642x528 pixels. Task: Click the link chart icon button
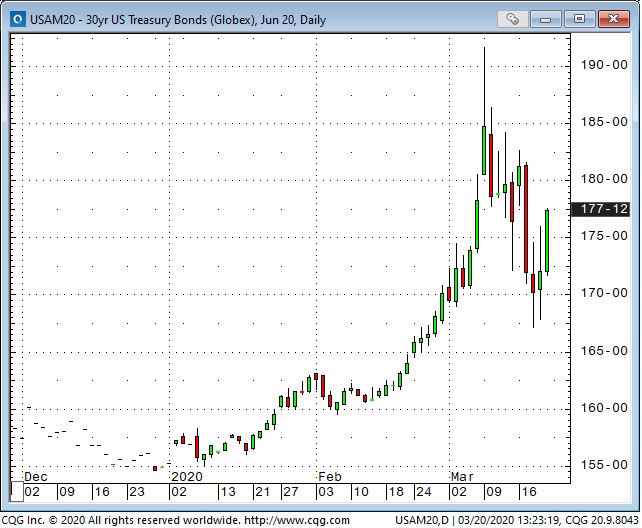pyautogui.click(x=512, y=19)
